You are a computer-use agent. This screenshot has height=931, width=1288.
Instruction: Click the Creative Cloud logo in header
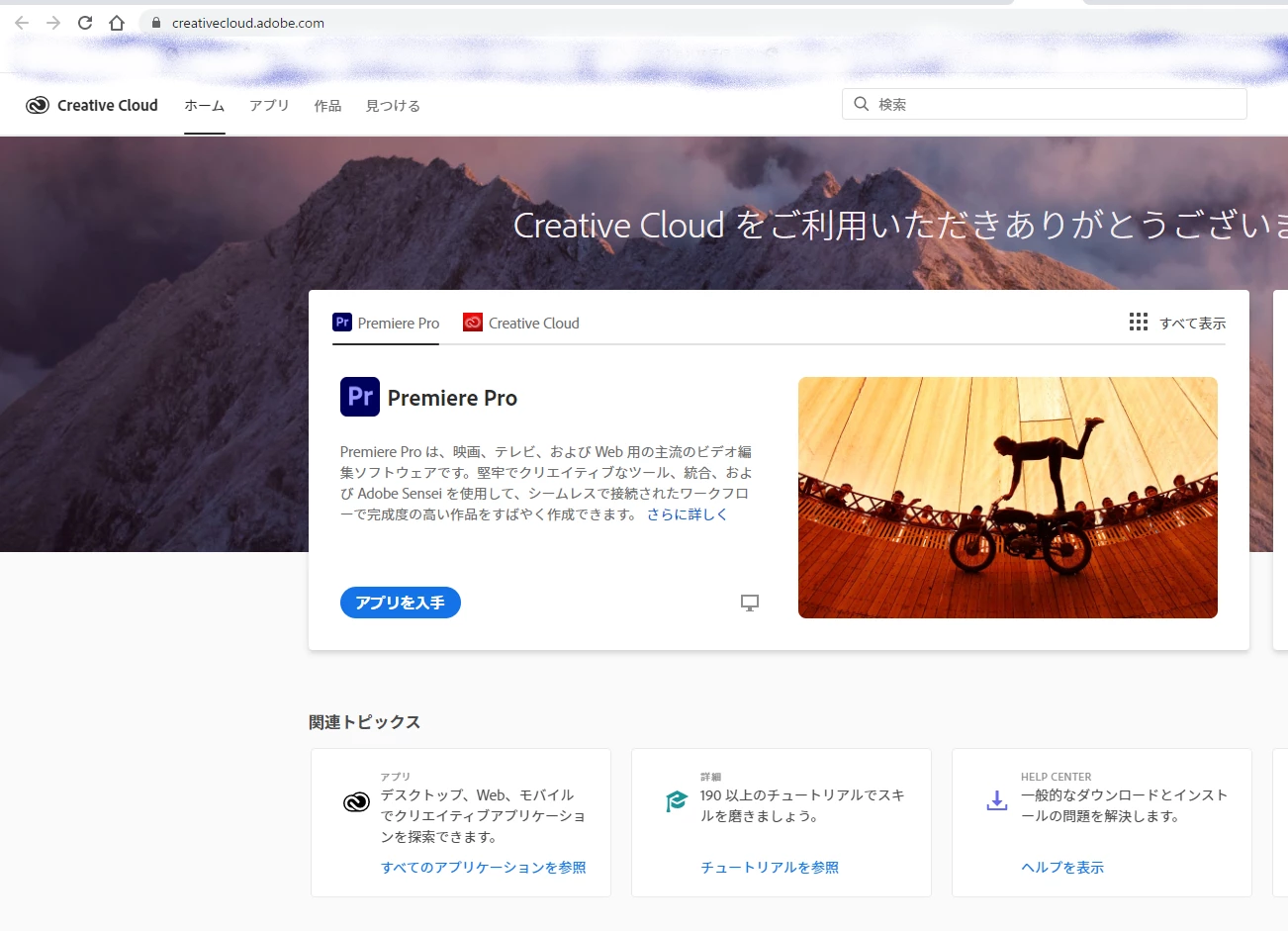click(92, 105)
